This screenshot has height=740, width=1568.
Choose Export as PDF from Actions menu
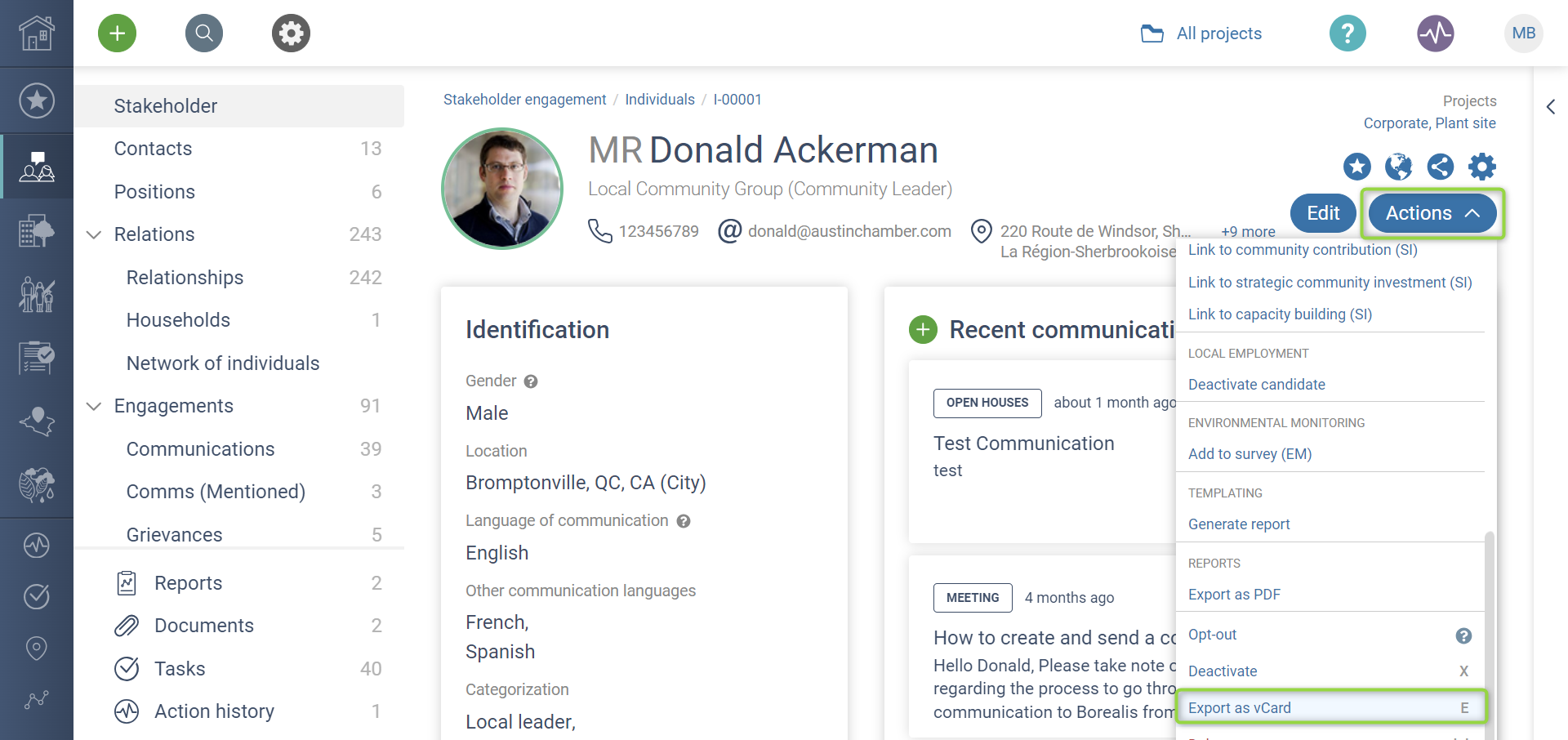pos(1234,595)
